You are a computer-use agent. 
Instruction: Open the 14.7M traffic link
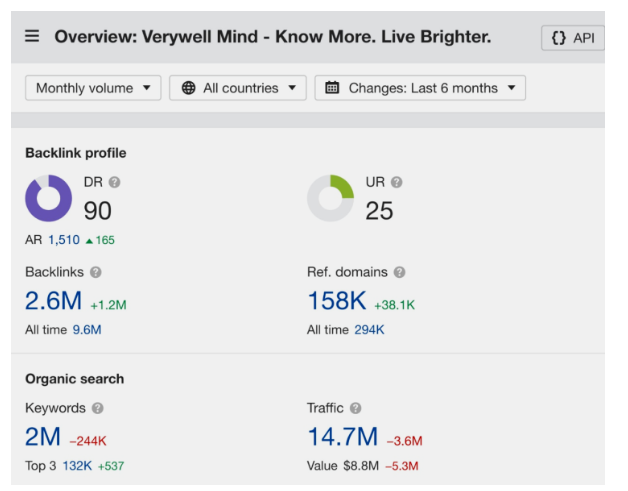[x=343, y=437]
